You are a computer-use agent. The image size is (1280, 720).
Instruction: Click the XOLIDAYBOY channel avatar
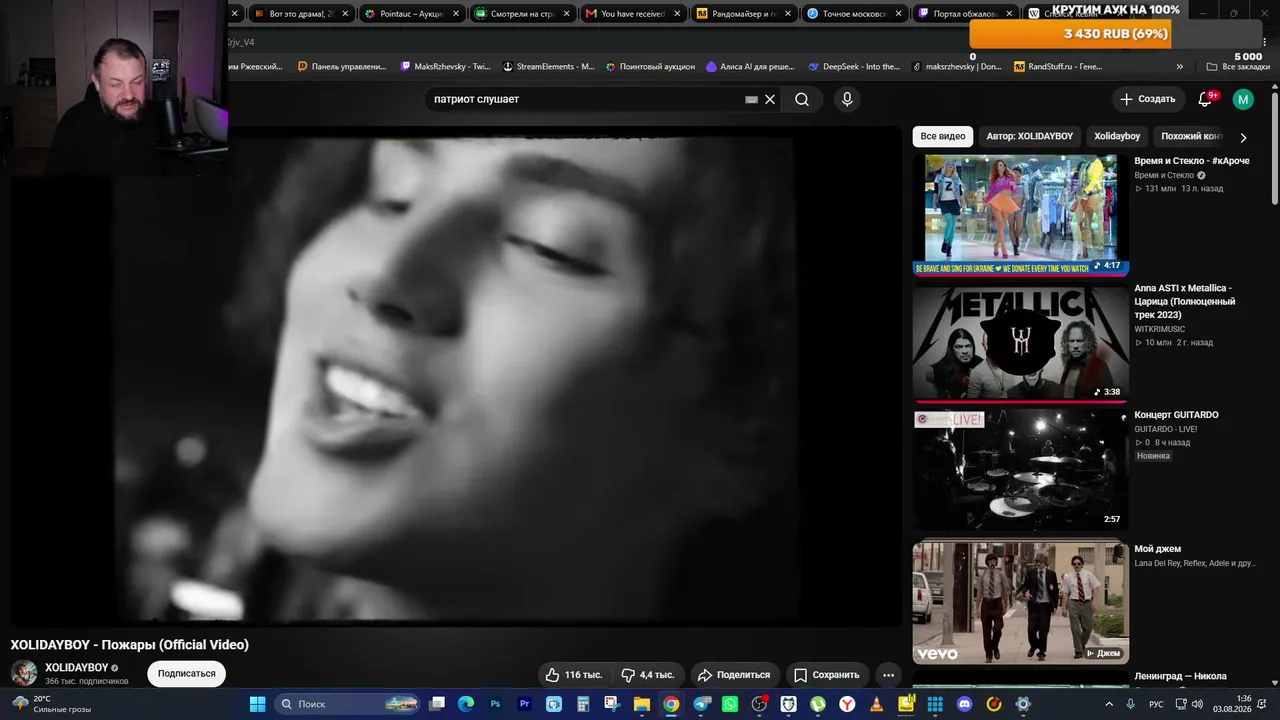coord(24,673)
